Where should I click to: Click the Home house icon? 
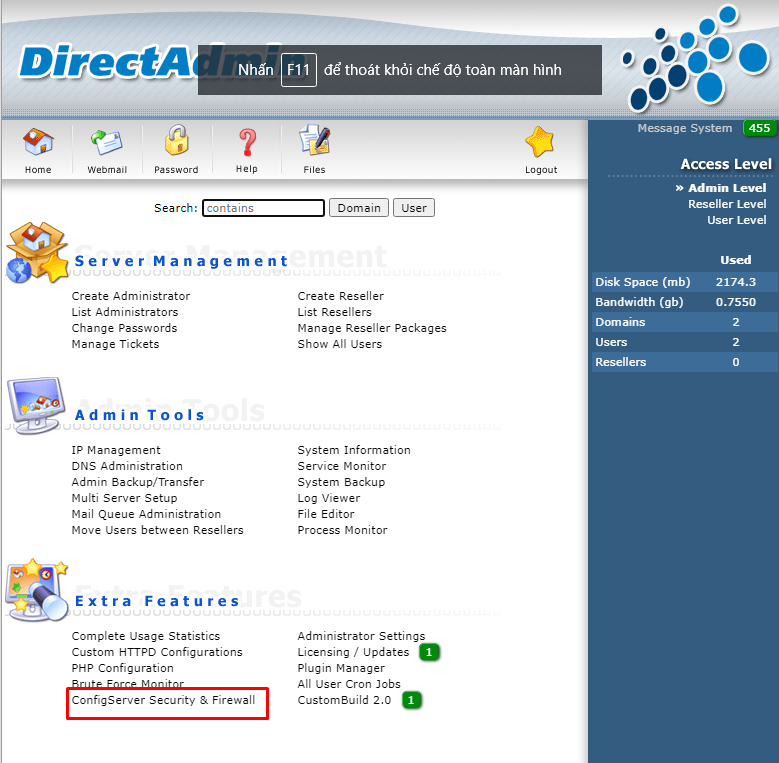click(38, 143)
